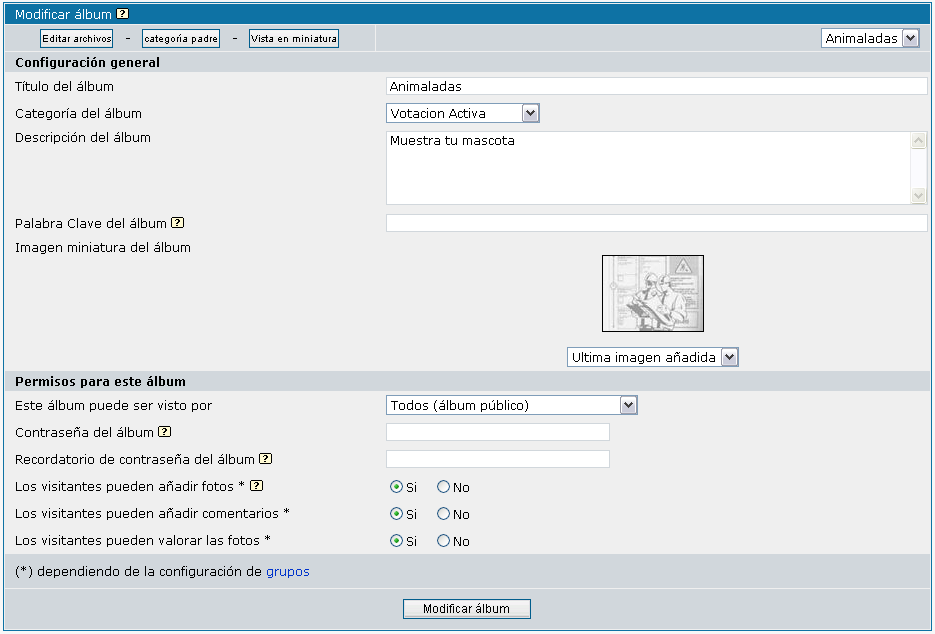Select No for visitors rating photos
The width and height of the screenshot is (935, 634).
(x=444, y=541)
